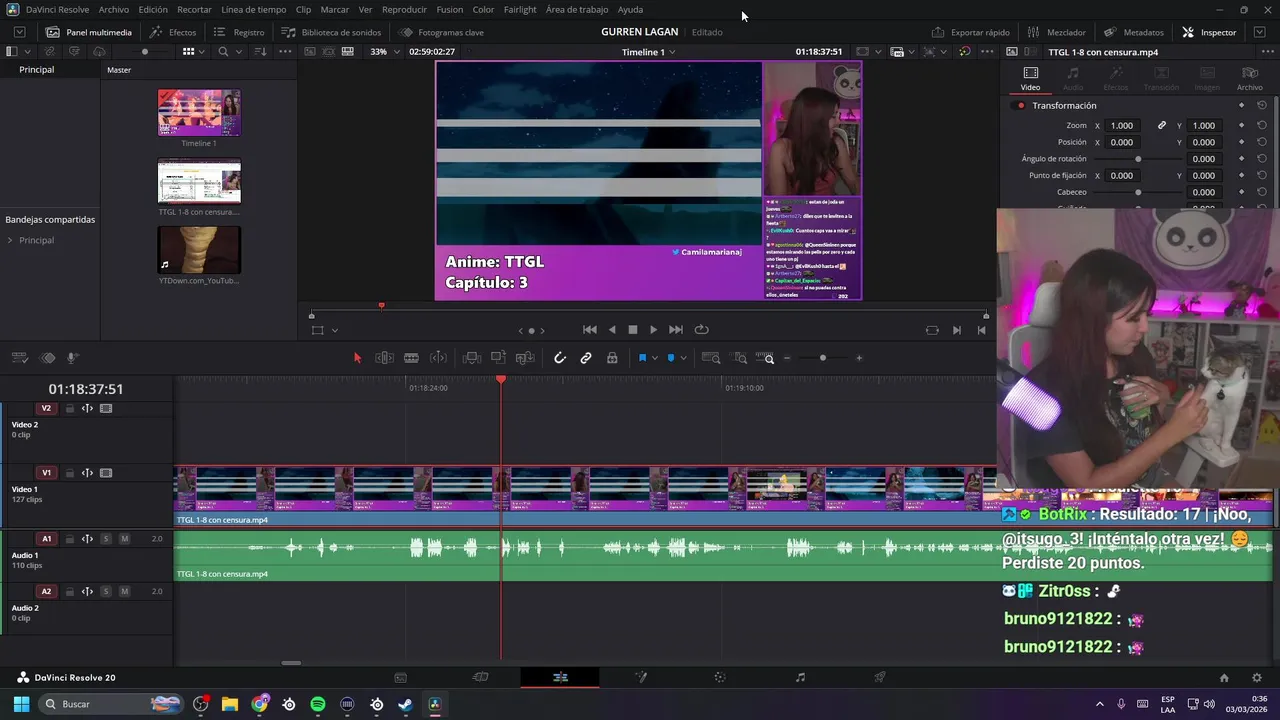
Task: Click the Exportar rápido button
Action: (x=970, y=32)
